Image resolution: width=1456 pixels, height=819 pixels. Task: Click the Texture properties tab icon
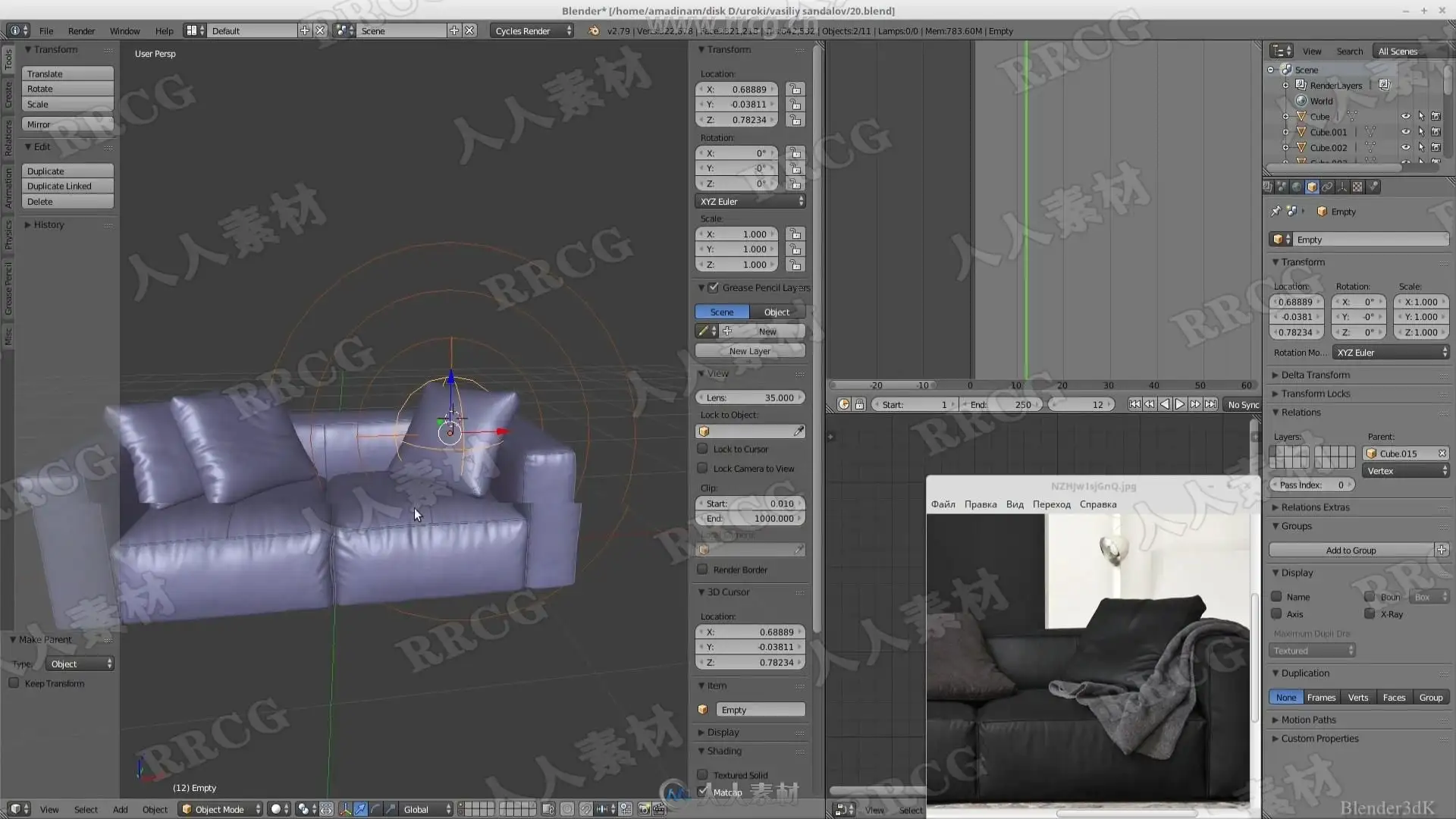(x=1357, y=187)
